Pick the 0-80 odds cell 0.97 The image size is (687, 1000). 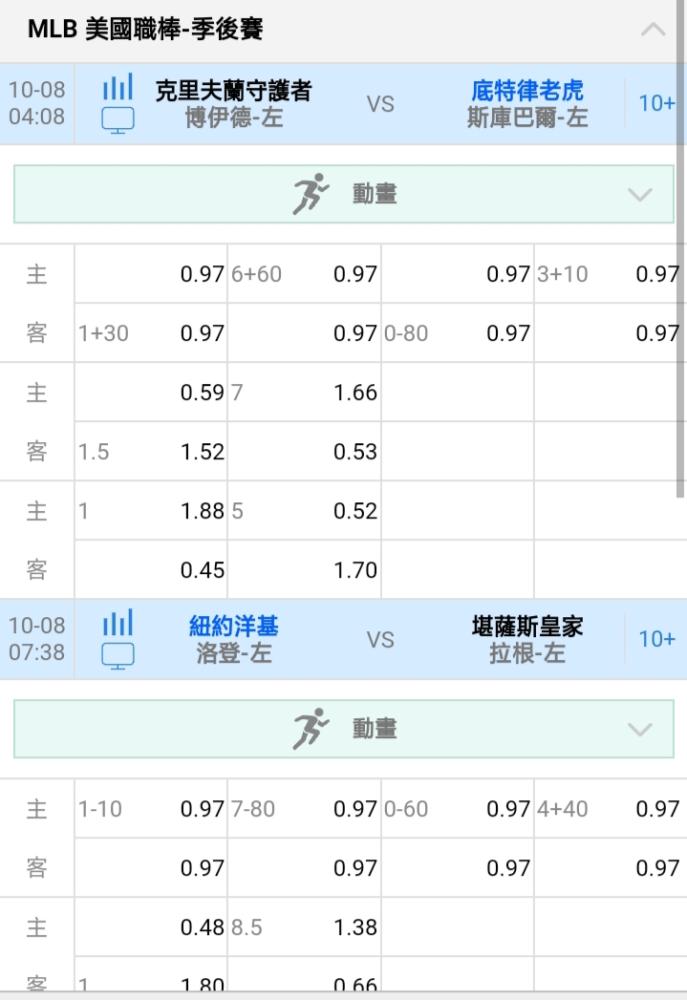point(457,333)
